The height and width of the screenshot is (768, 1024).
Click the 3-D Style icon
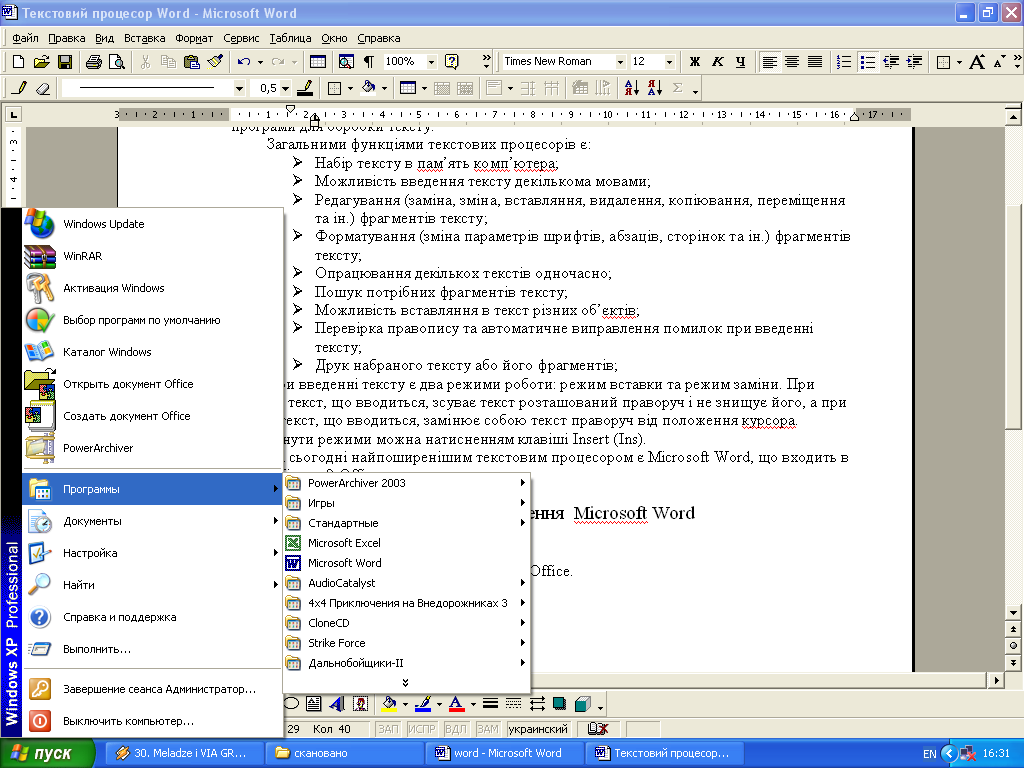click(x=583, y=703)
